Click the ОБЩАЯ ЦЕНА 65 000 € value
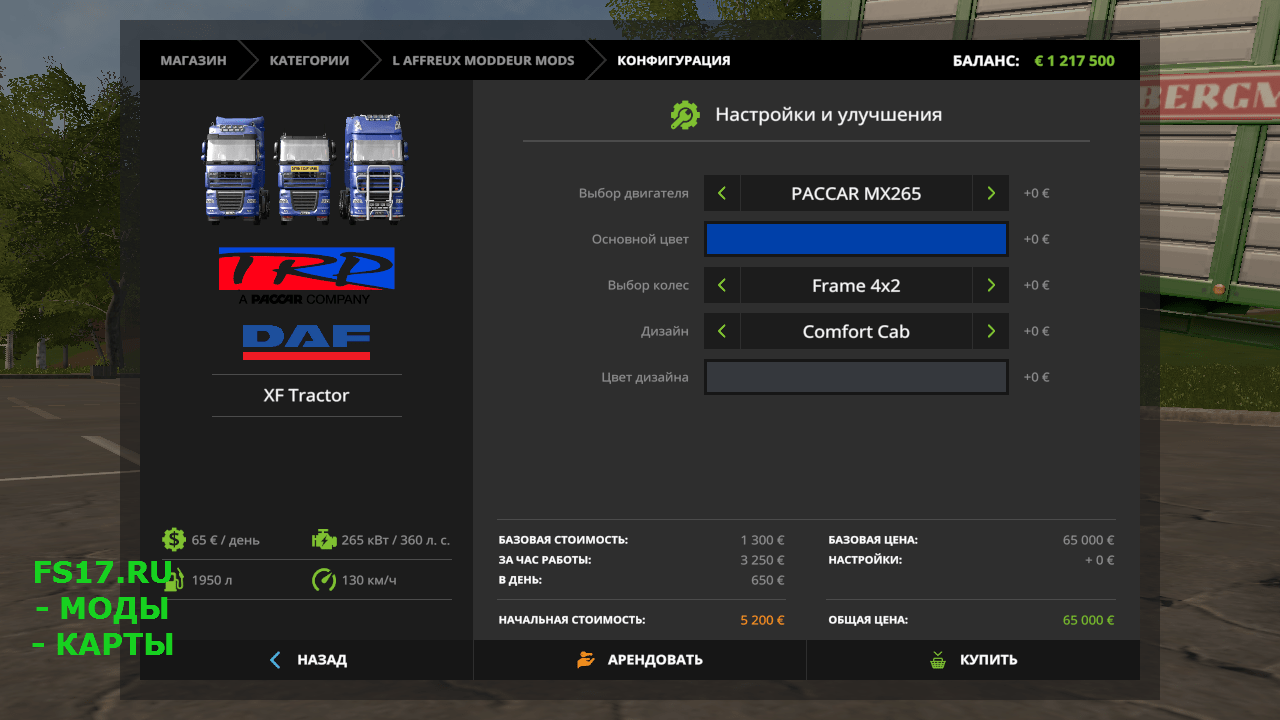The width and height of the screenshot is (1280, 720). click(x=1088, y=620)
